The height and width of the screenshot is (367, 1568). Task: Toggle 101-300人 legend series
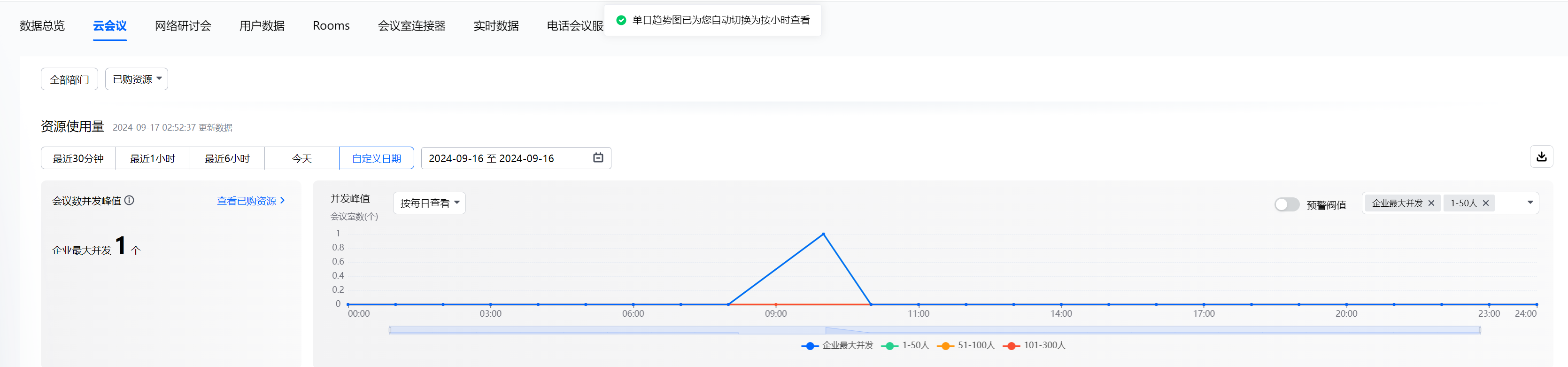click(x=1034, y=345)
